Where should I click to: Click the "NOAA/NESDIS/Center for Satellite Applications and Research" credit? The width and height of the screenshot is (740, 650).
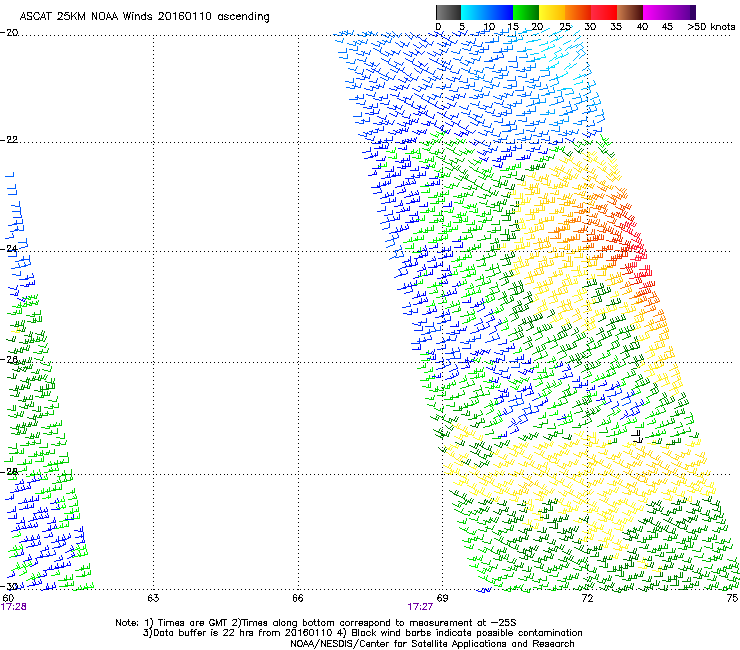click(432, 644)
